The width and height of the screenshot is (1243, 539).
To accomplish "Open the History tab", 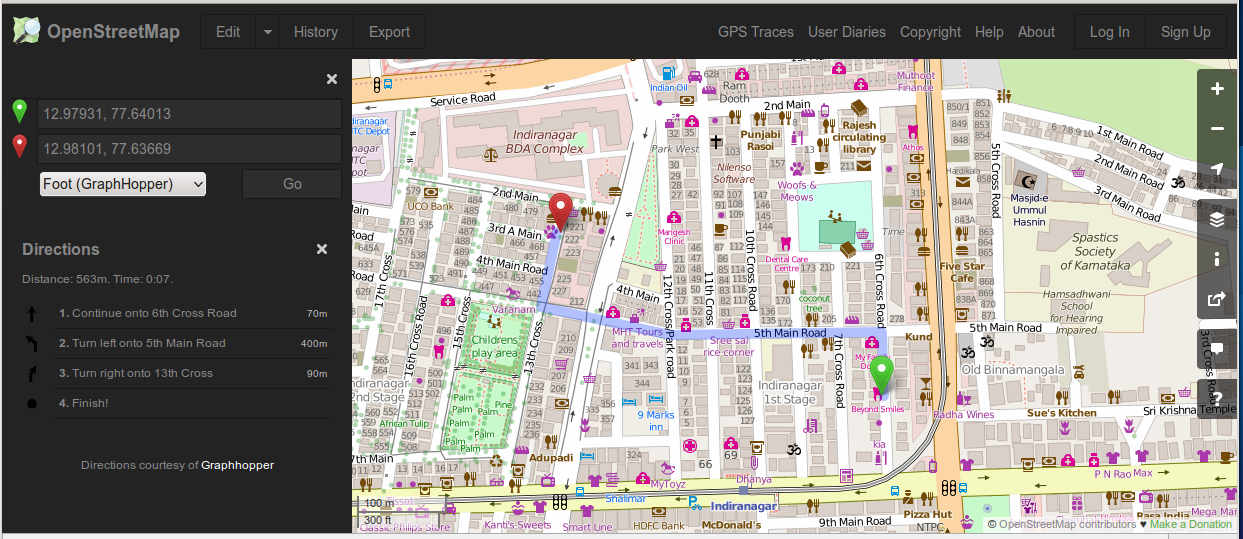I will [x=316, y=32].
